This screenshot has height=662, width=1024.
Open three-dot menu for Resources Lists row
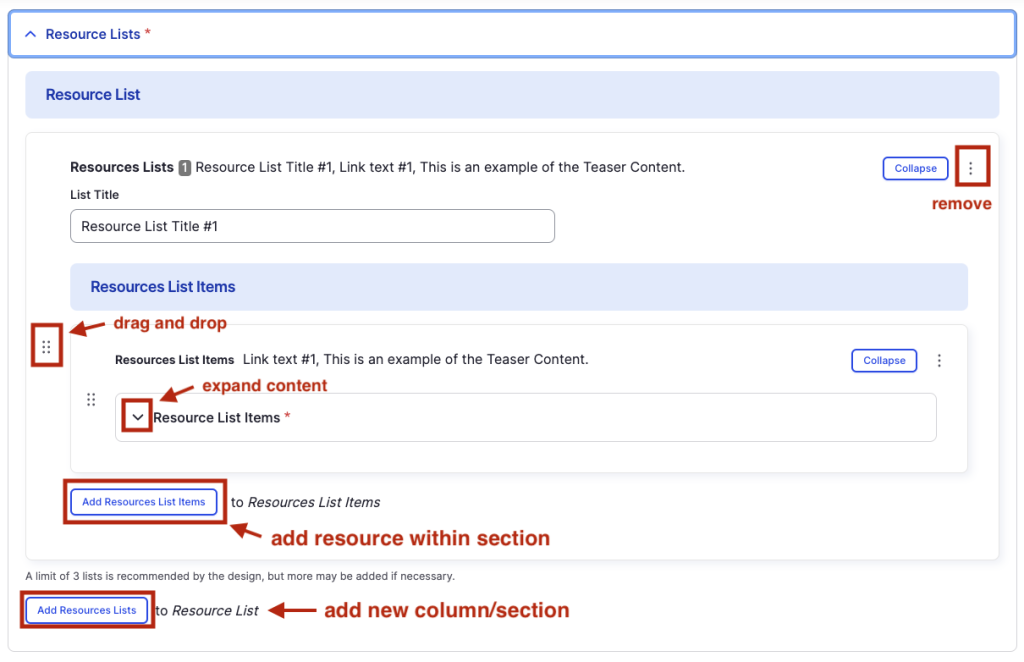(x=970, y=168)
